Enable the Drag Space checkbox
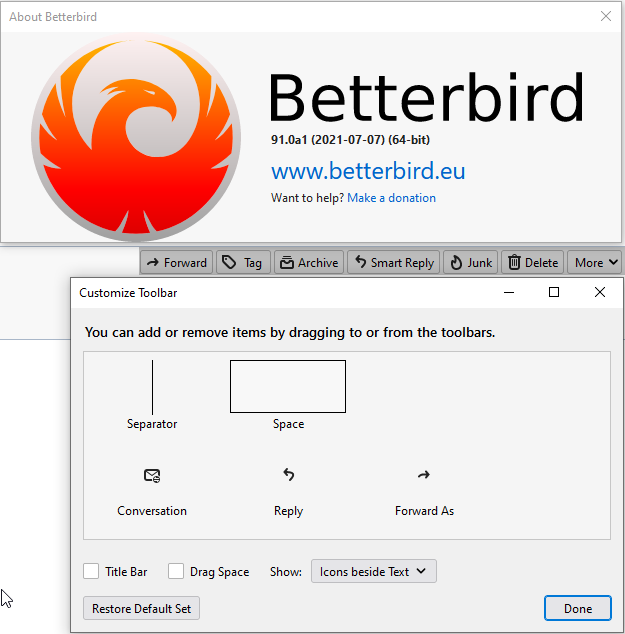 pos(176,571)
